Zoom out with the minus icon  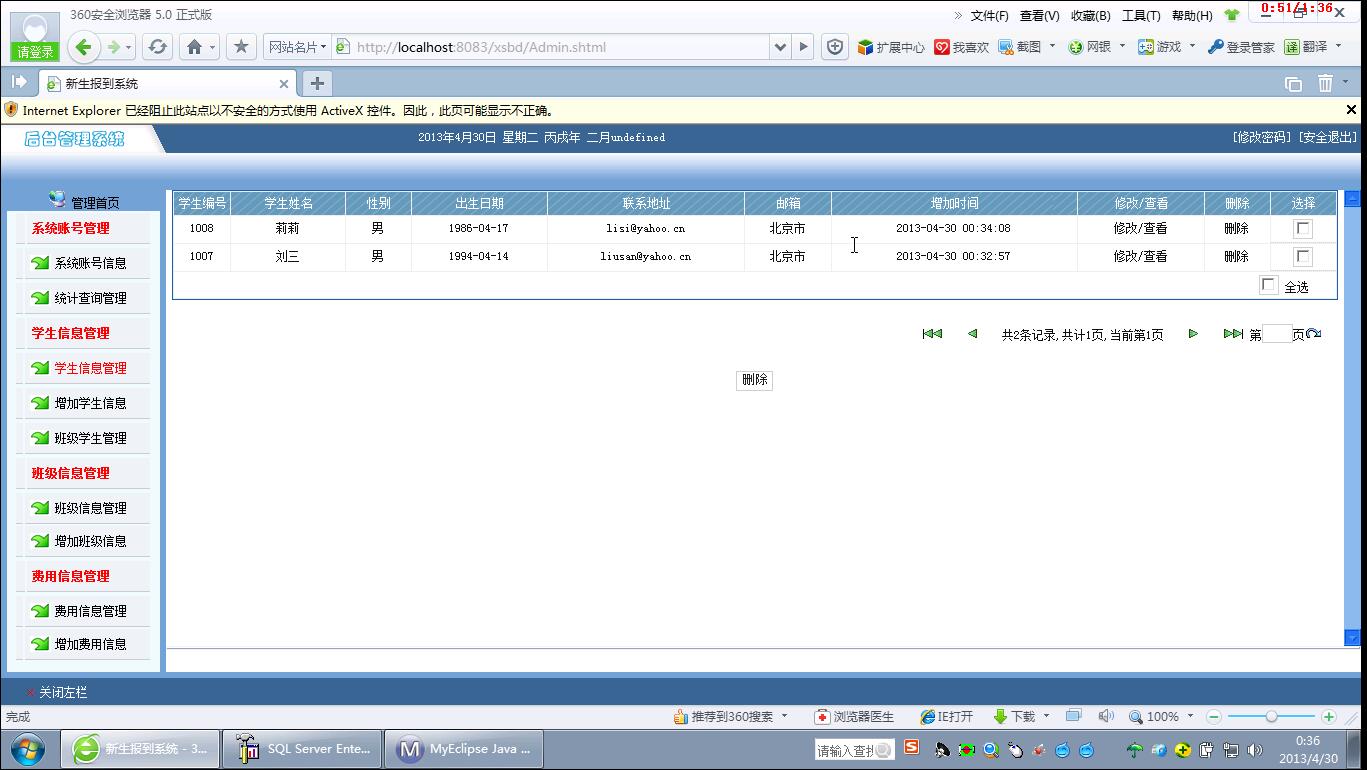tap(1214, 717)
